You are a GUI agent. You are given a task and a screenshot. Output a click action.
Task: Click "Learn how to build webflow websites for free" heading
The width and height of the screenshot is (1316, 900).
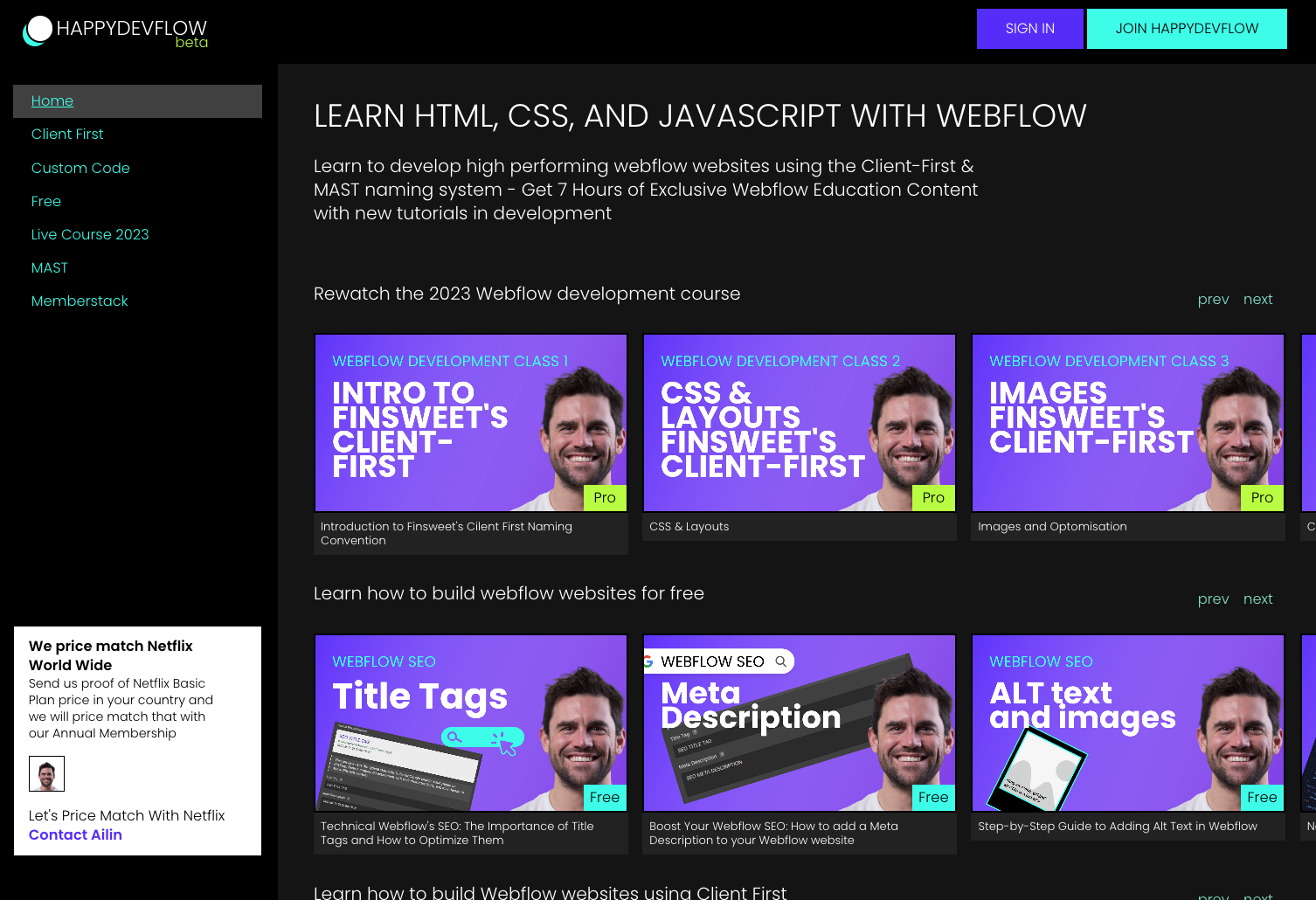(x=509, y=593)
